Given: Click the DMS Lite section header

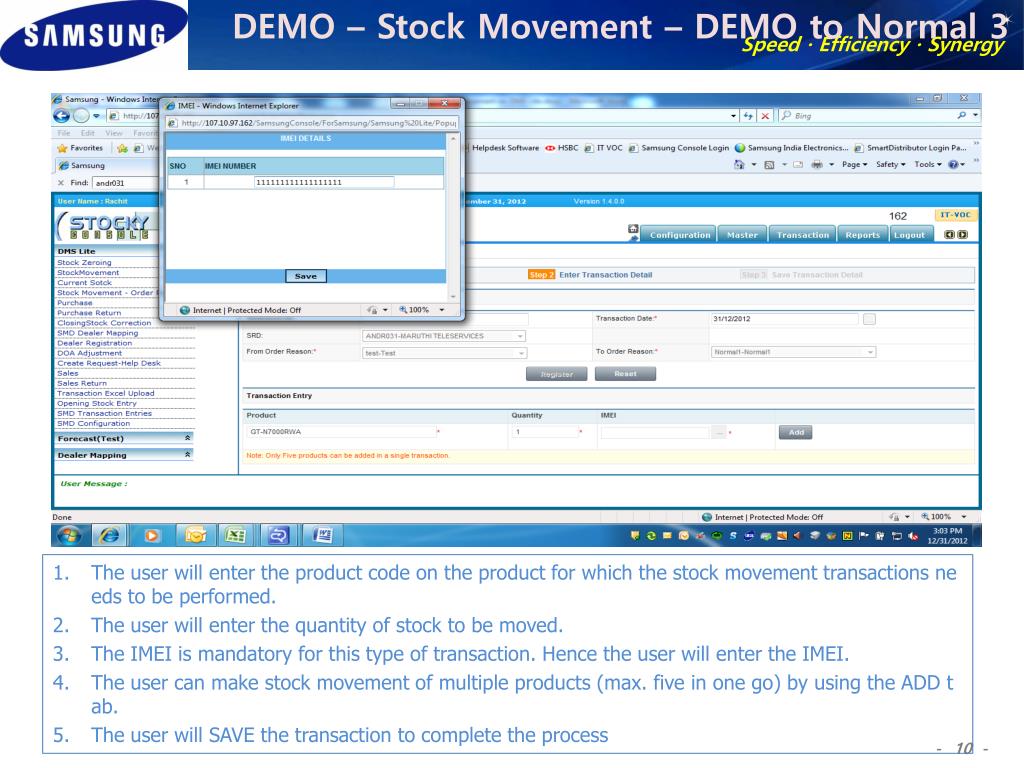Looking at the screenshot, I should [x=76, y=251].
